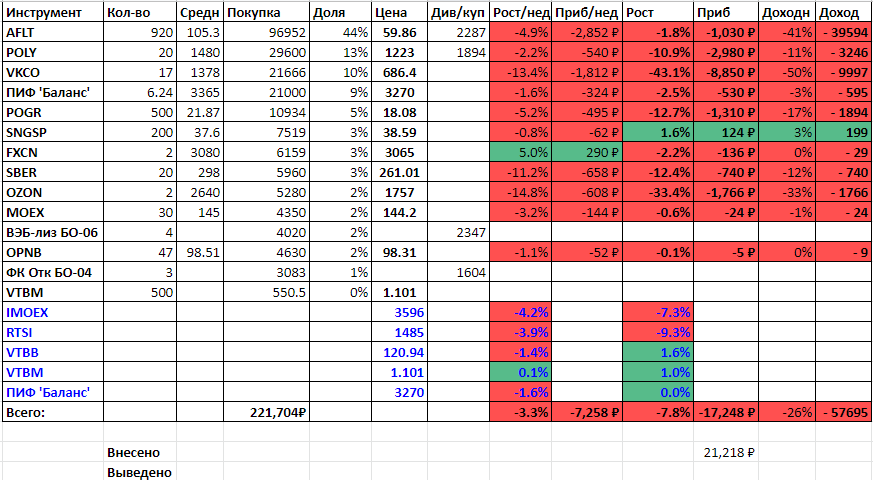Select total income cell '- 57695'
873x480 pixels.
843,413
